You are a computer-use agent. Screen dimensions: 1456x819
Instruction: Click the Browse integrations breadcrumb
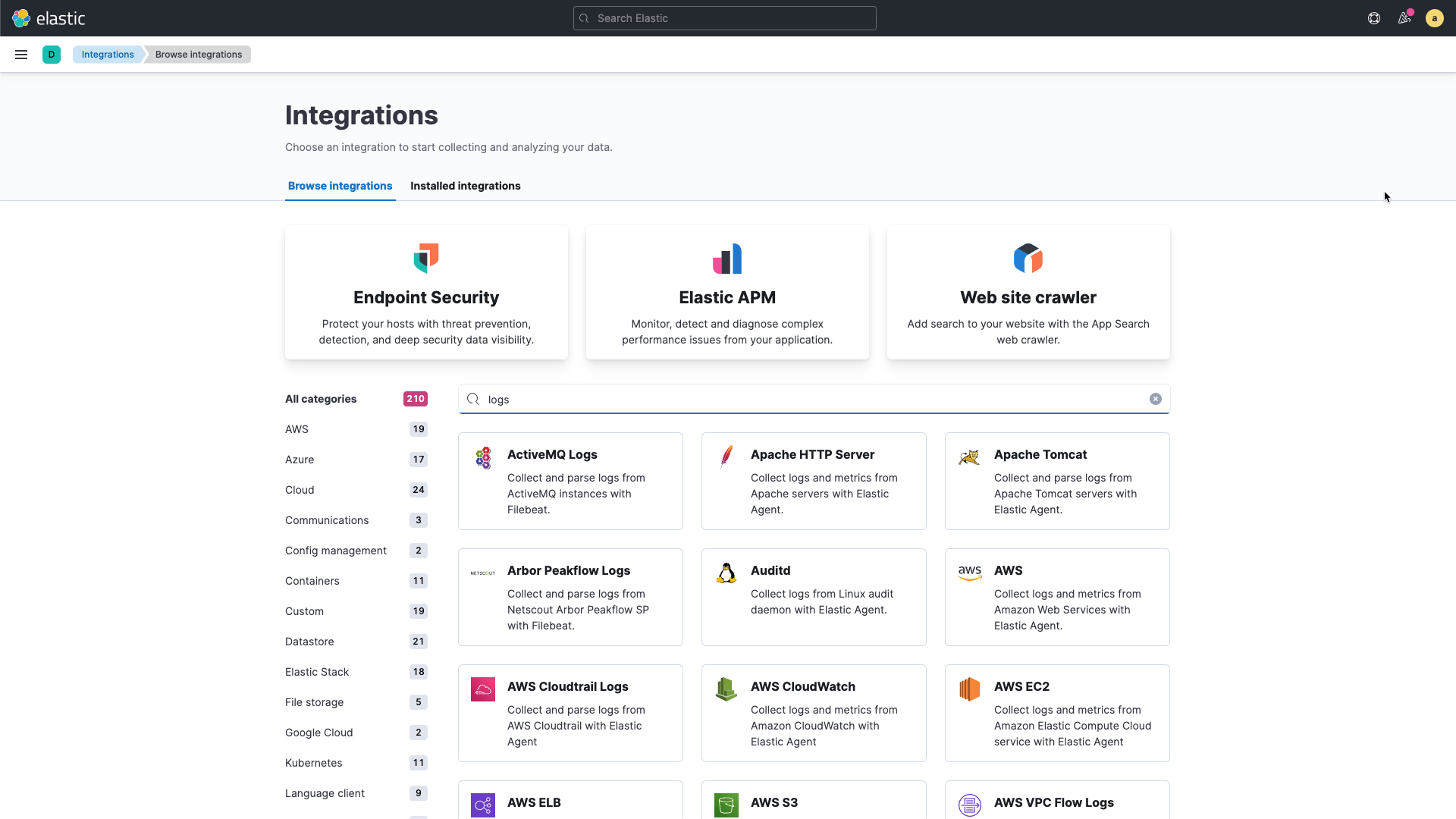click(199, 55)
